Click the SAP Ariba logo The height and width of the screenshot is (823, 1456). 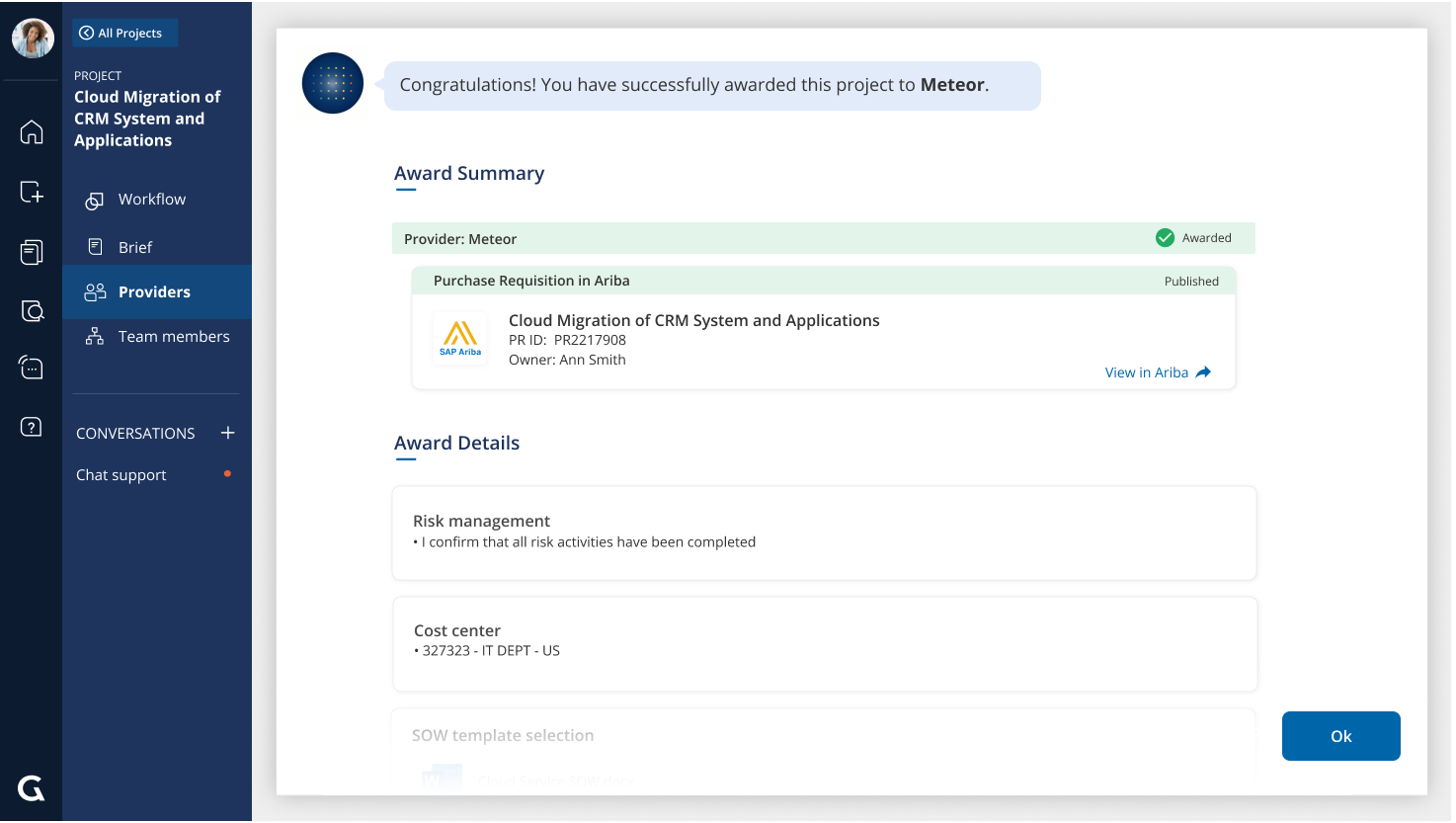tap(460, 339)
